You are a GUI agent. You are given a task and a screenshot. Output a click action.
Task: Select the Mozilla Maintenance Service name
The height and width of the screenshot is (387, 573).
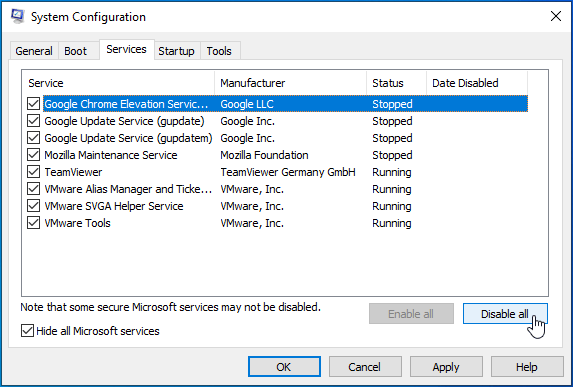tap(111, 155)
